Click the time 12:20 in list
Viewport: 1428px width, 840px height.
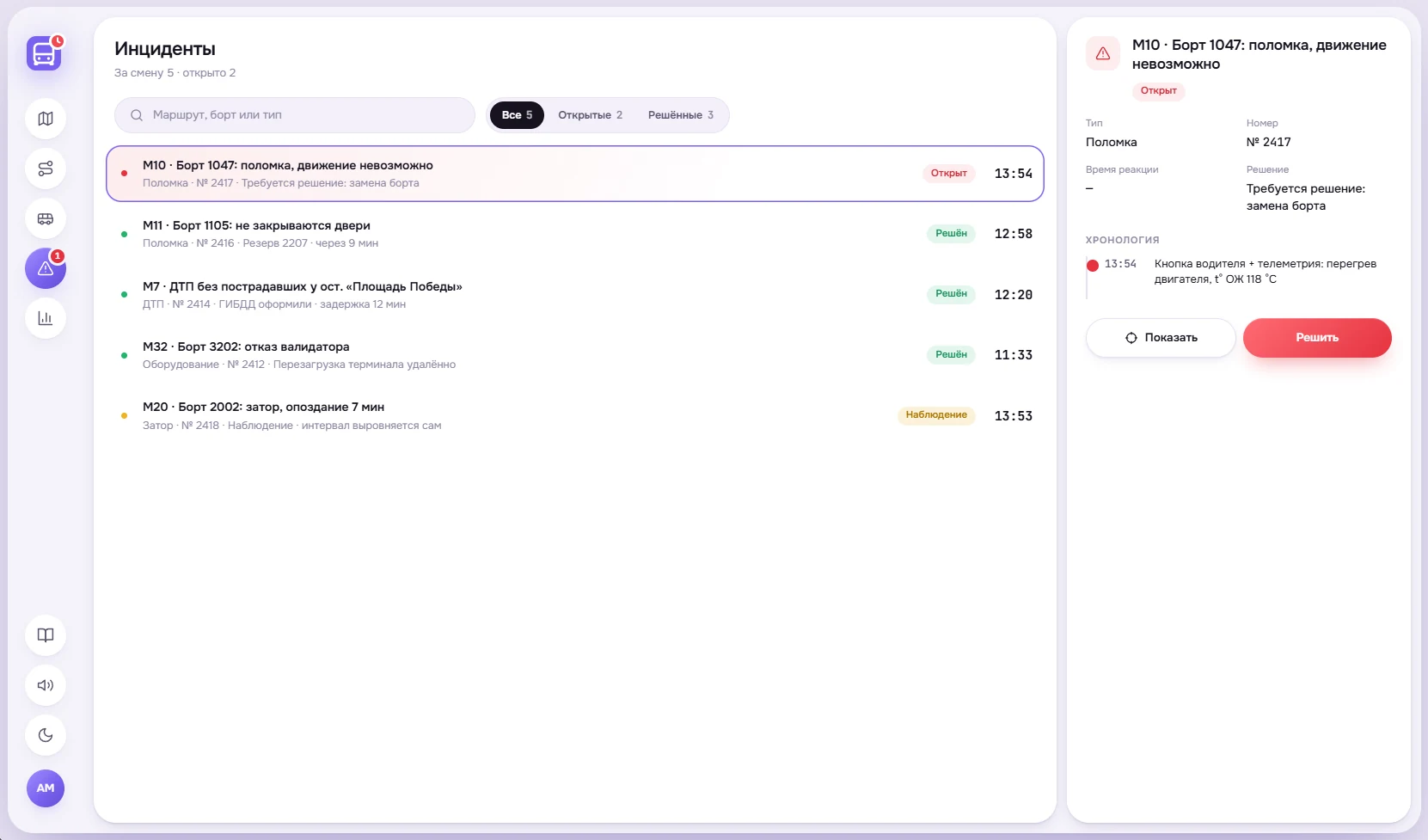pos(1014,295)
